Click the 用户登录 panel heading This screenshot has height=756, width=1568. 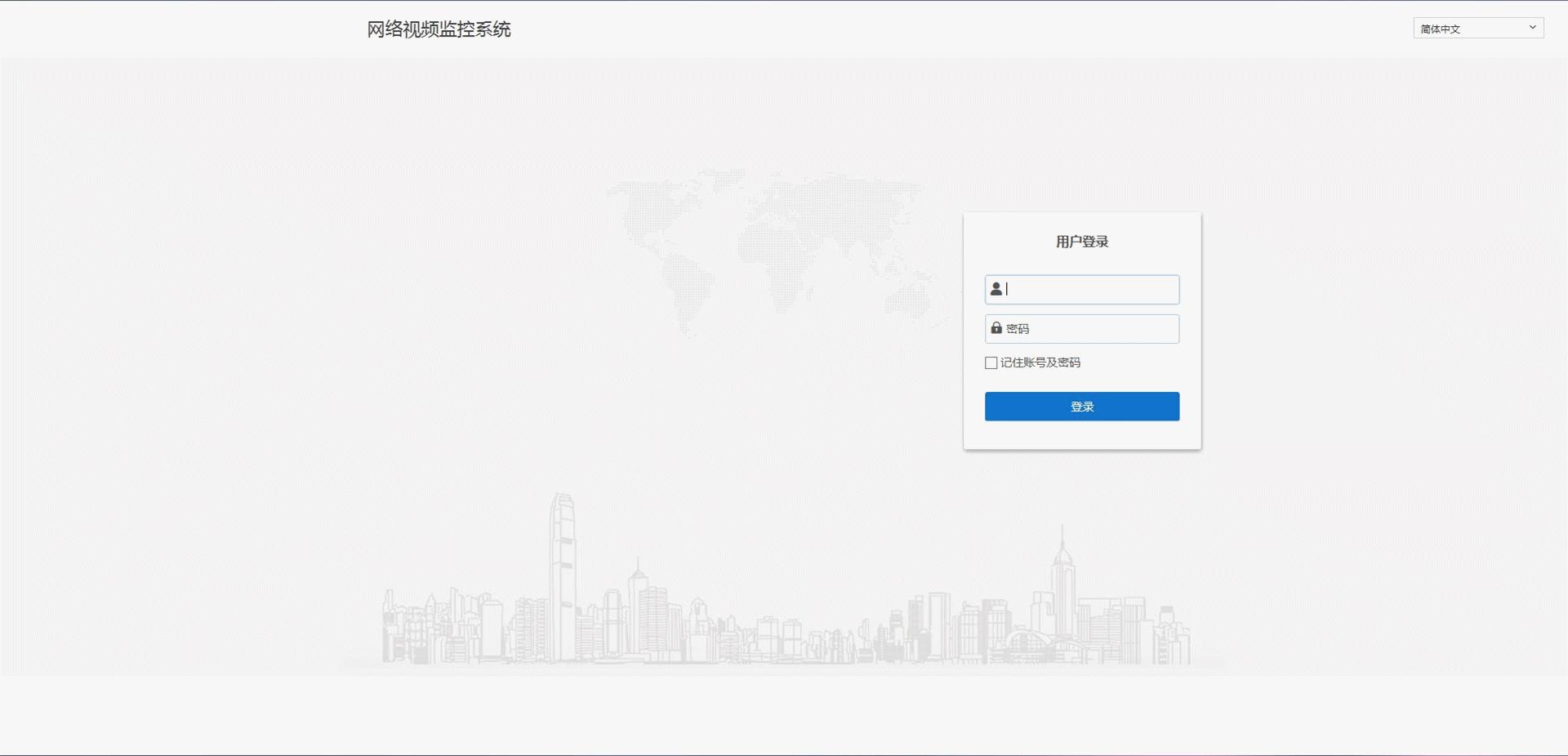[1081, 241]
